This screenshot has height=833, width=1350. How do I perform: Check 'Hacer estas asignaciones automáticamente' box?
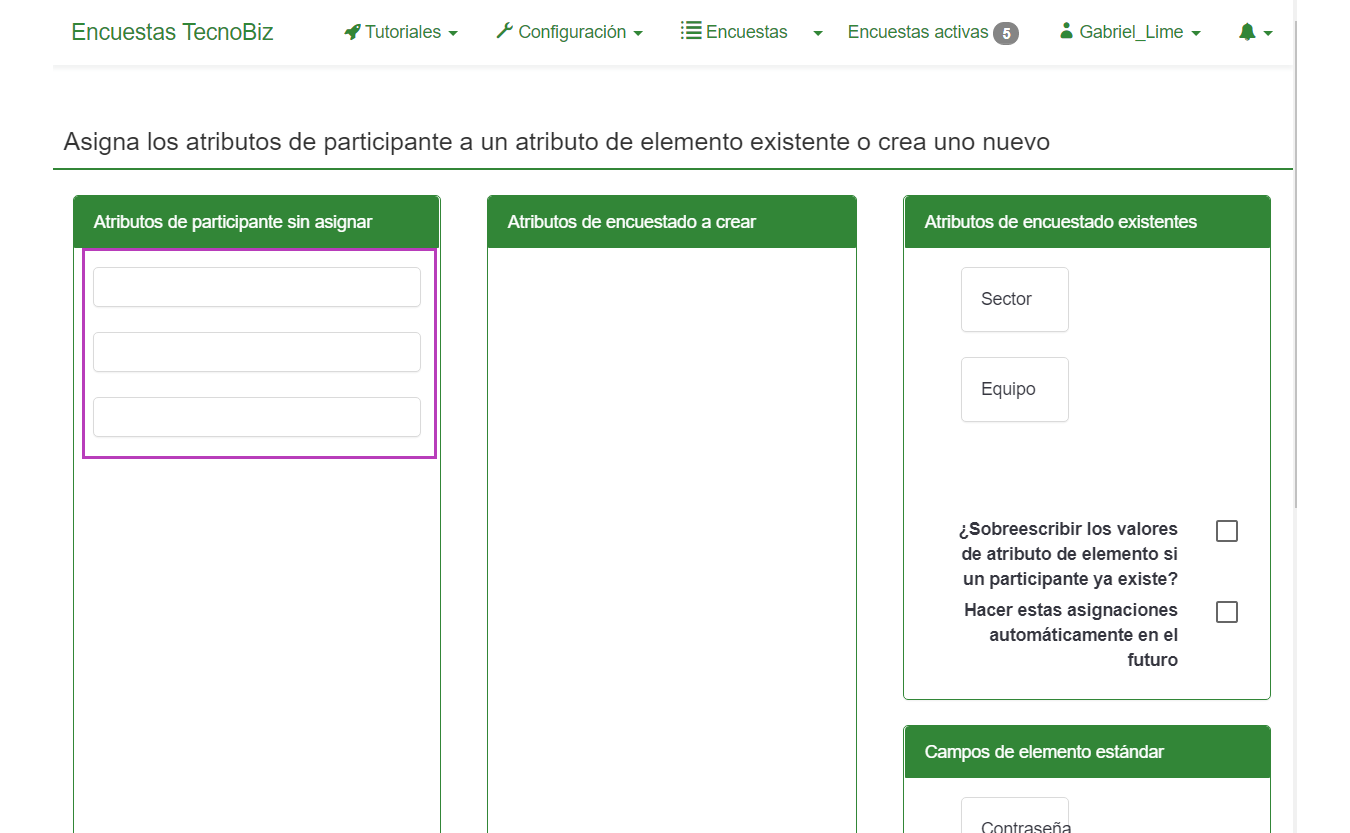pyautogui.click(x=1227, y=612)
